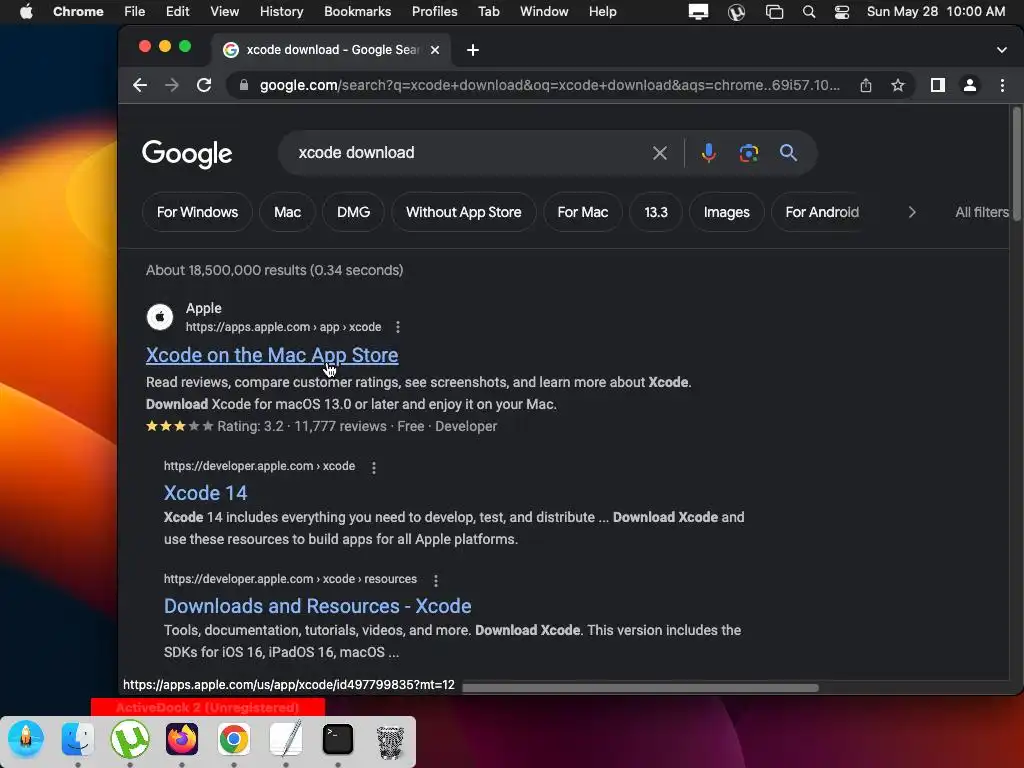Click the Google logo
The width and height of the screenshot is (1024, 768).
(x=187, y=154)
